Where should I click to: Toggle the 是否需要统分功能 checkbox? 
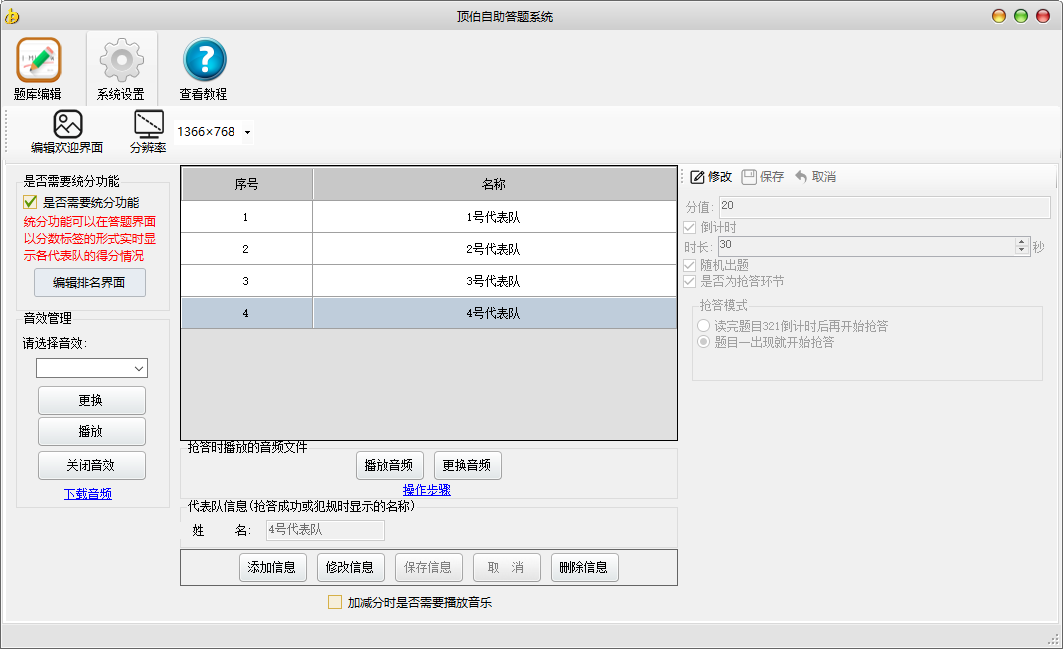click(31, 202)
